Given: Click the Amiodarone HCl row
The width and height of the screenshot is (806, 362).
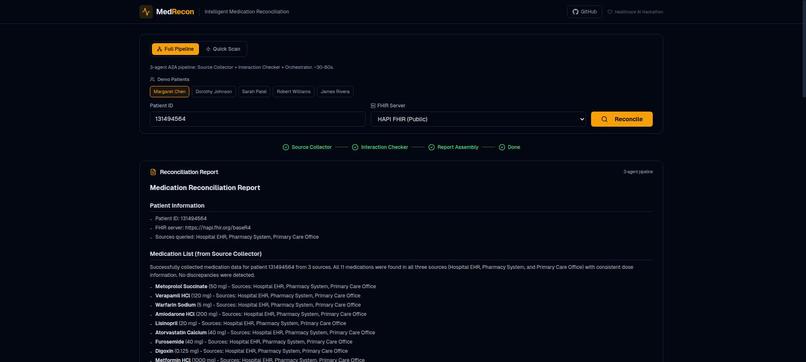Looking at the screenshot, I should click(261, 314).
